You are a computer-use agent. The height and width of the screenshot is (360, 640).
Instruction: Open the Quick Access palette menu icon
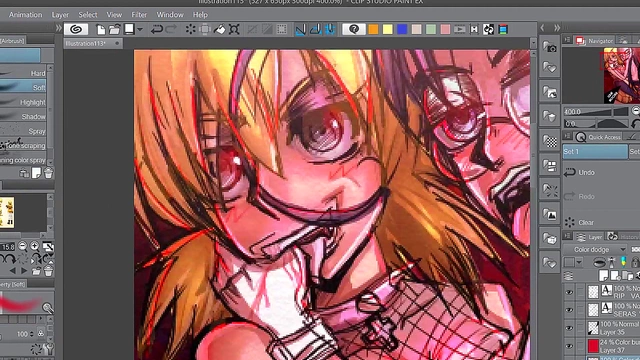(x=567, y=136)
